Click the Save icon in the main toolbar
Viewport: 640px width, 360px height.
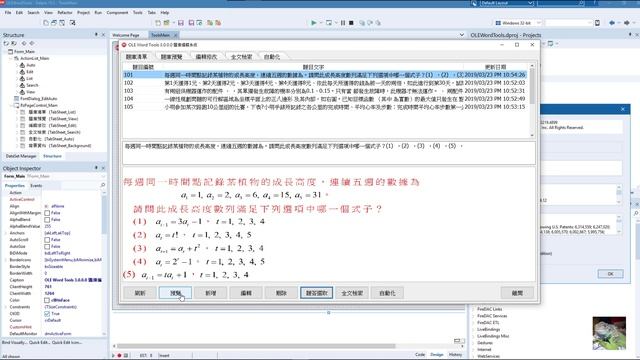181,23
